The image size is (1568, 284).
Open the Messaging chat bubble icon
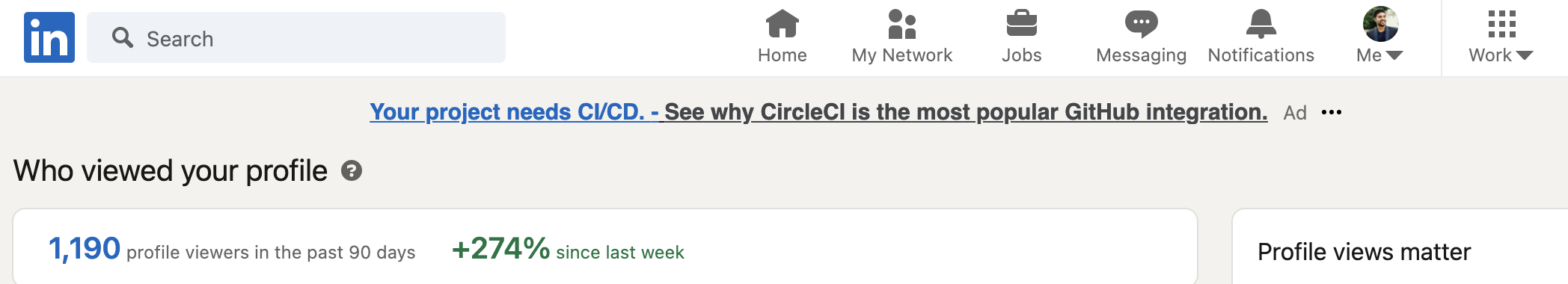pos(1141,24)
